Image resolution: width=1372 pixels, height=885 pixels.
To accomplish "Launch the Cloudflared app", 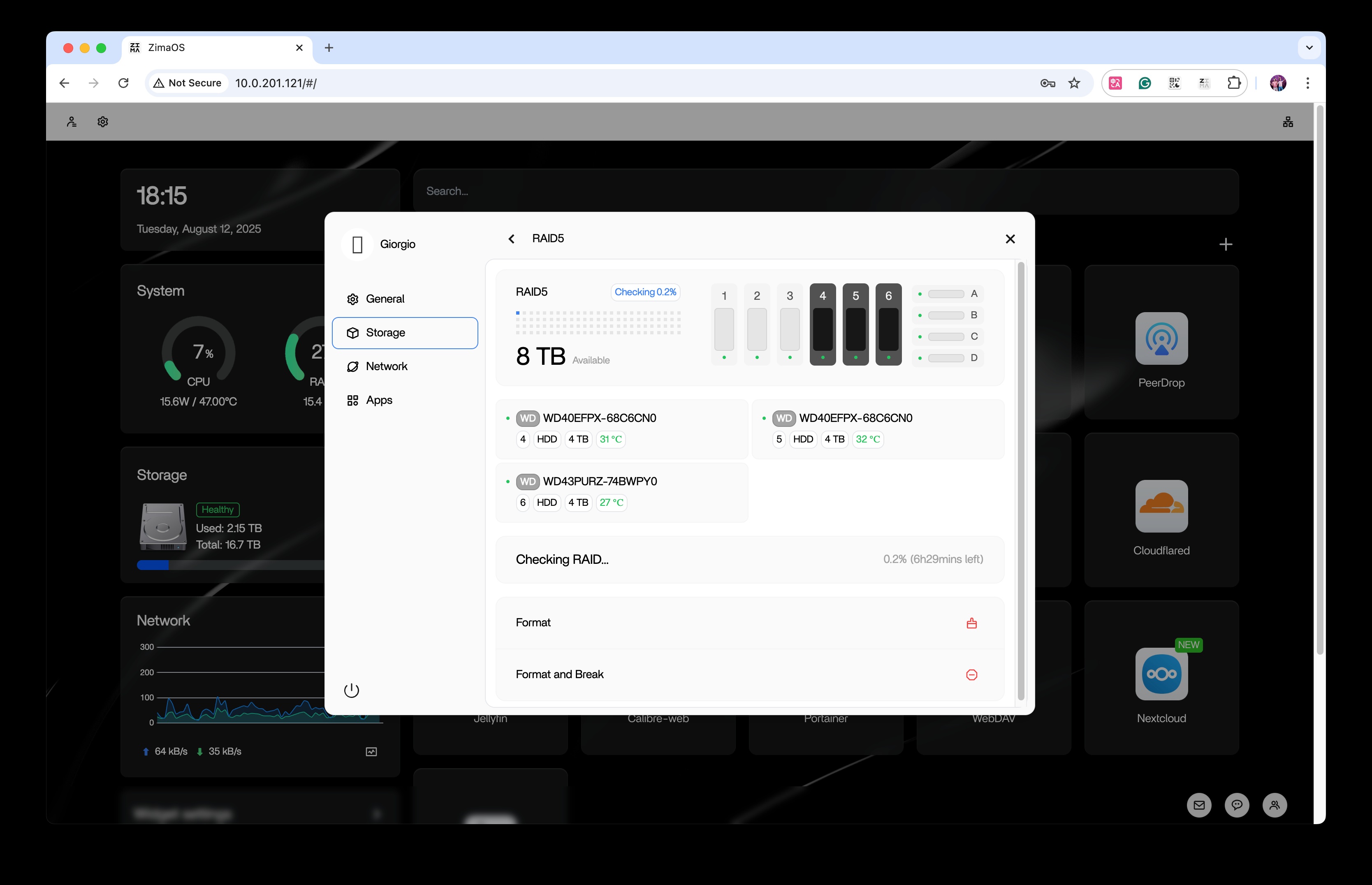I will click(1161, 506).
